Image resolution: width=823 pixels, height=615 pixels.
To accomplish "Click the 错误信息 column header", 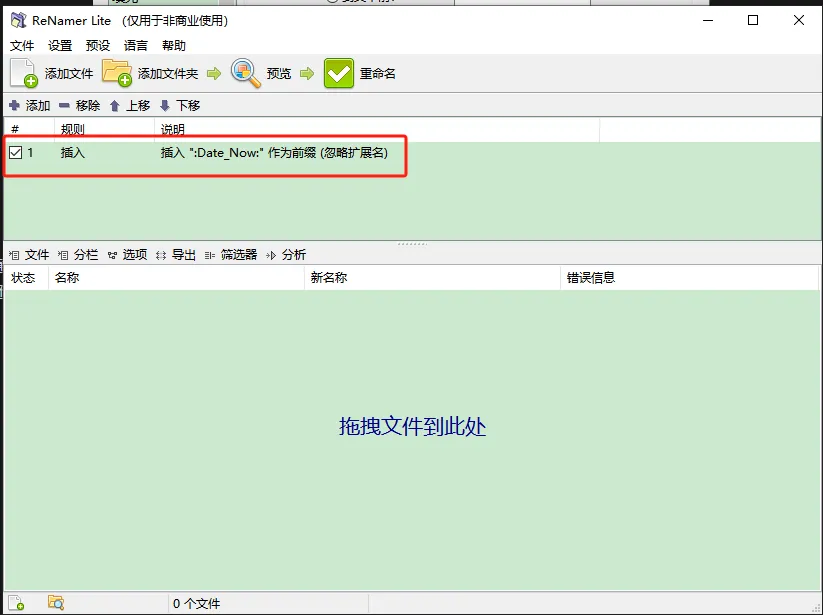I will click(x=689, y=278).
